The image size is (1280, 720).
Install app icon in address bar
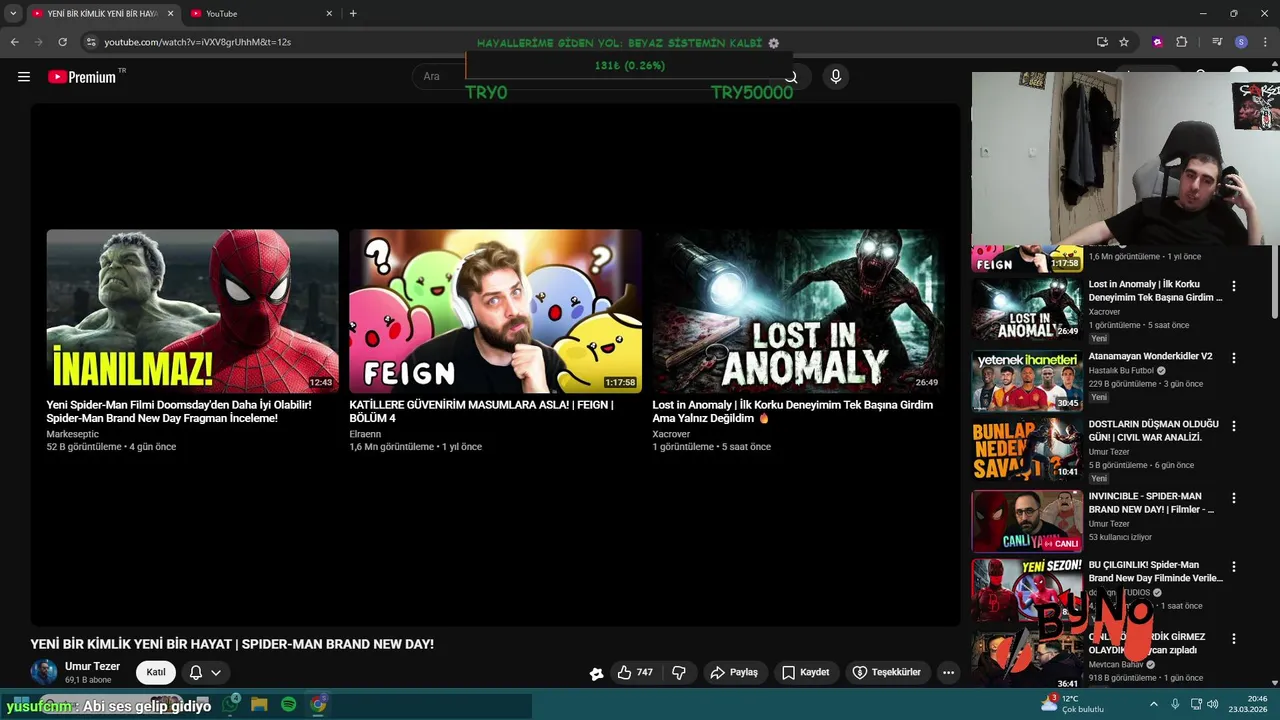coord(1102,42)
